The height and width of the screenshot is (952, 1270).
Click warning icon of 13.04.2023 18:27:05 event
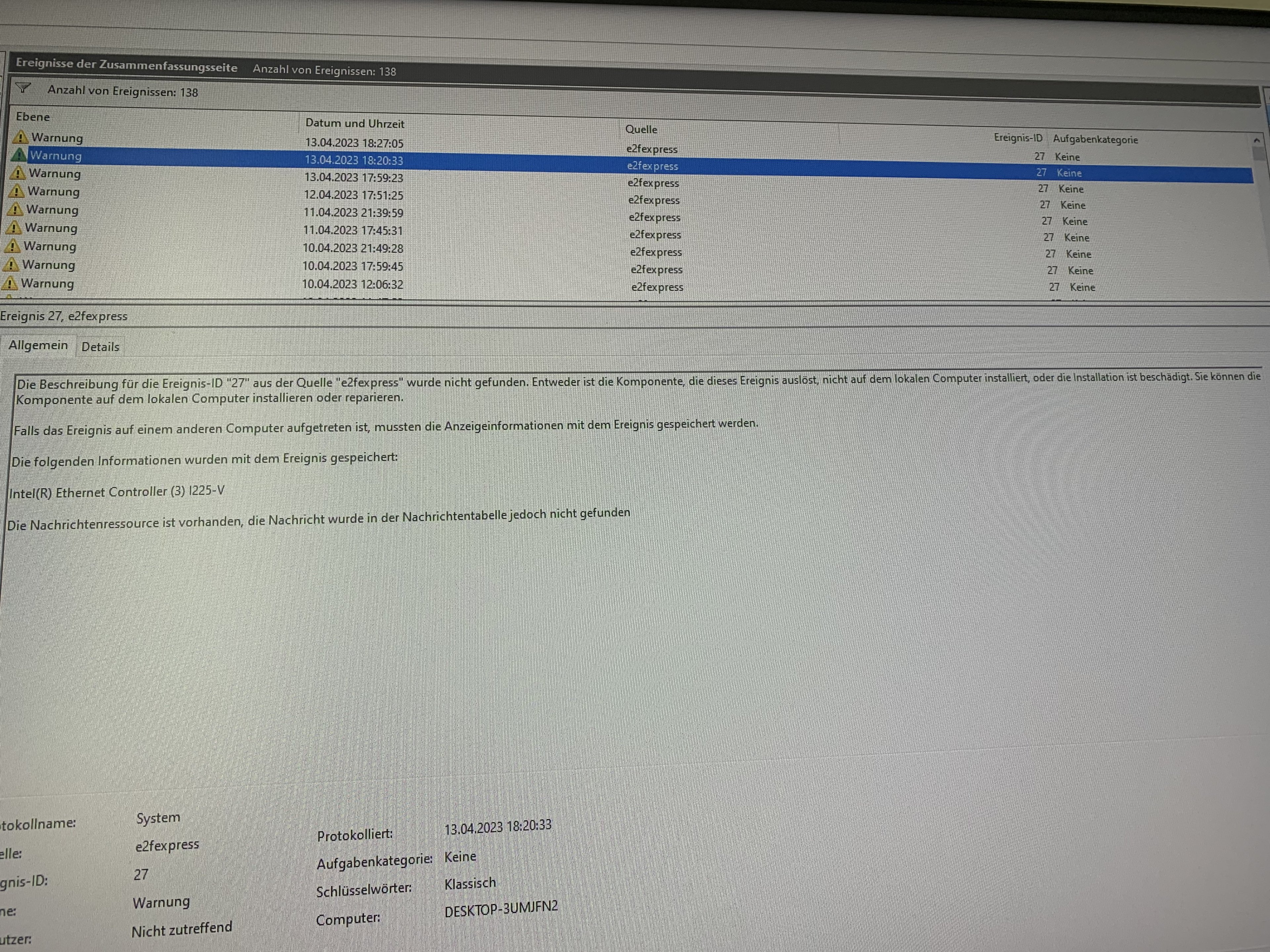(x=21, y=137)
